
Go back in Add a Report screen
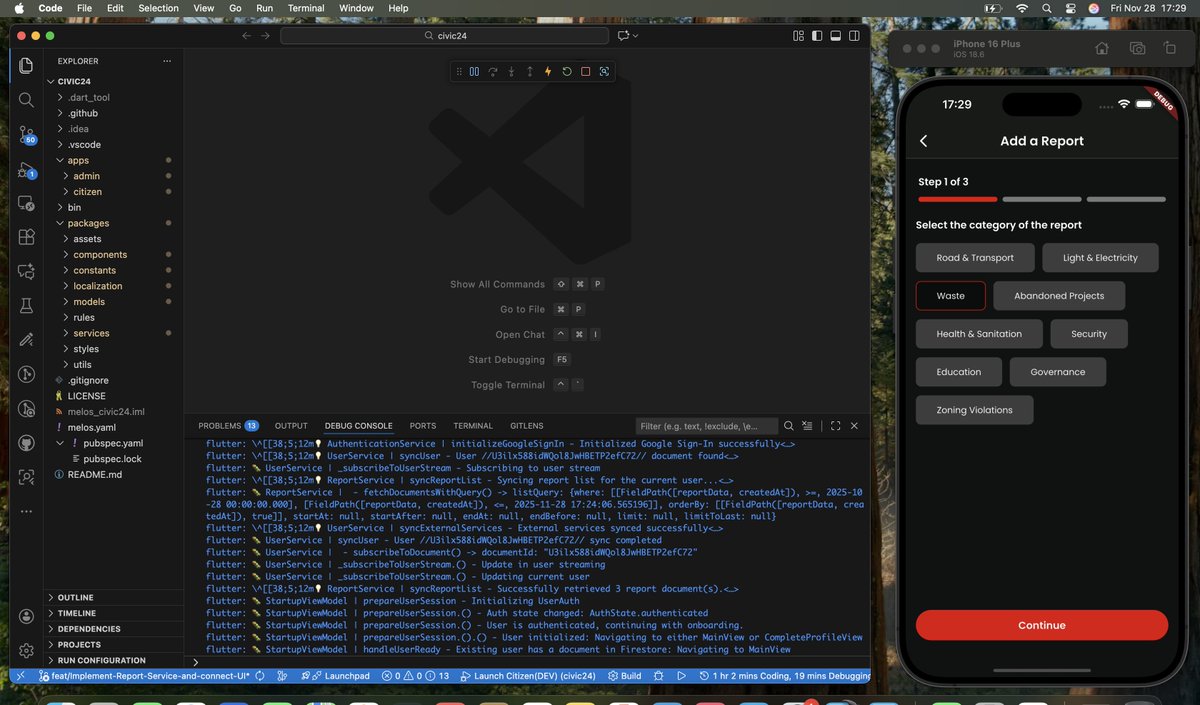[923, 141]
